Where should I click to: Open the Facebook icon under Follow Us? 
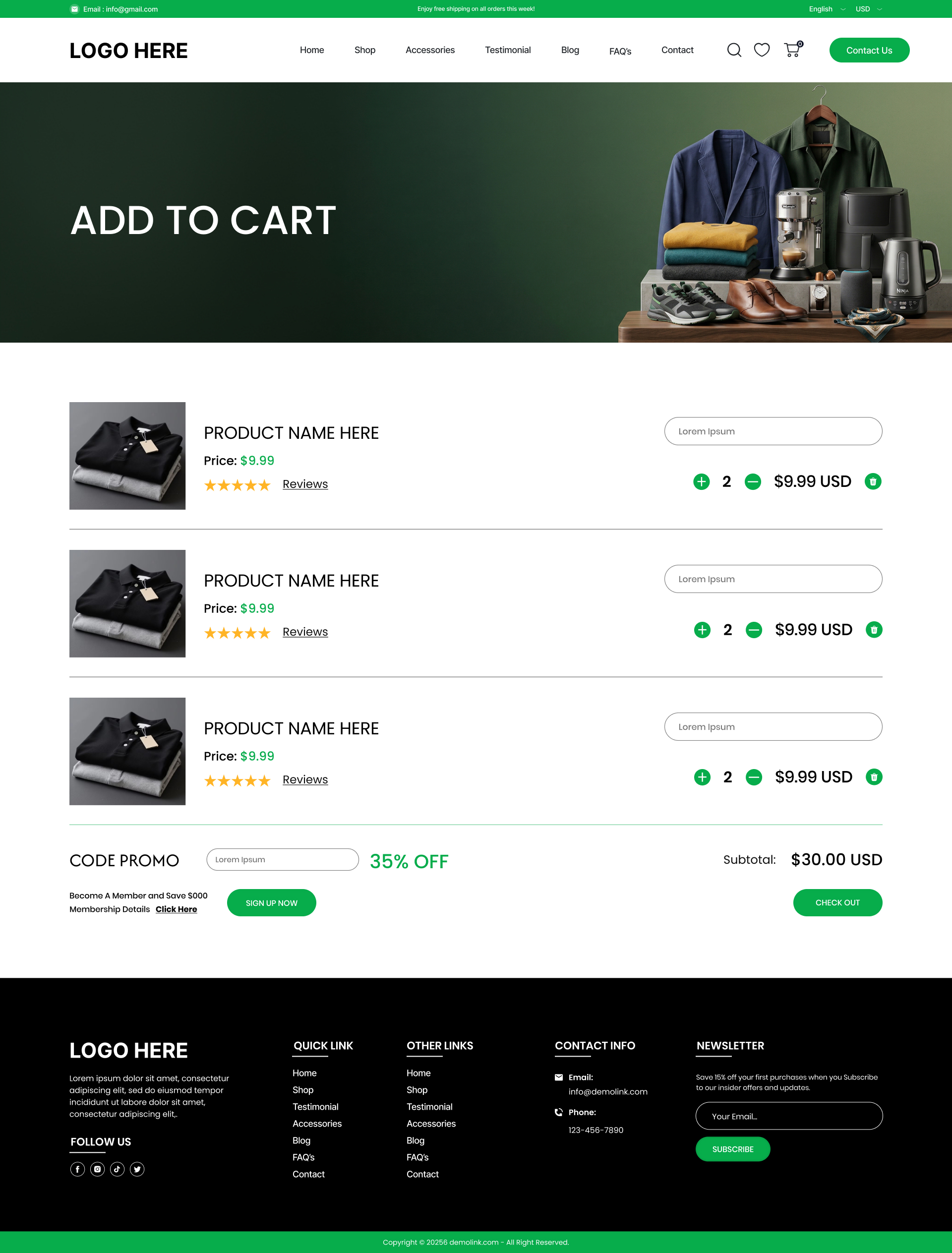click(78, 1169)
